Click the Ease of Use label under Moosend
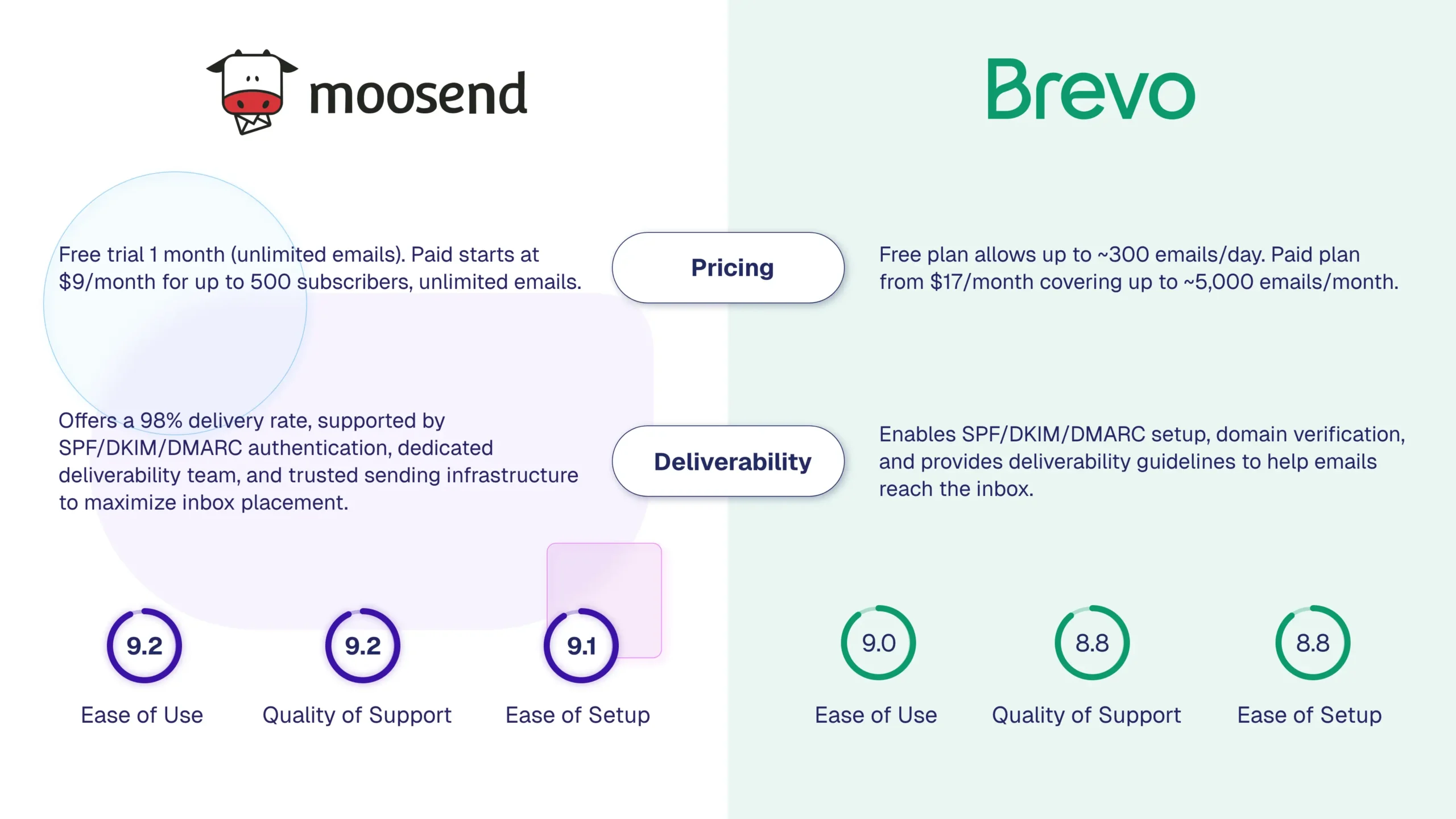 click(x=142, y=715)
